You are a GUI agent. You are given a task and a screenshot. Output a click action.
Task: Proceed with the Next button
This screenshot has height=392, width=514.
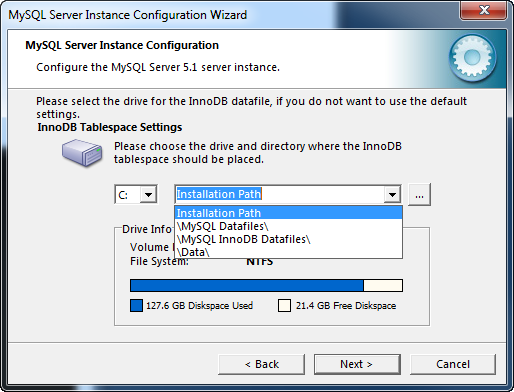coord(357,364)
